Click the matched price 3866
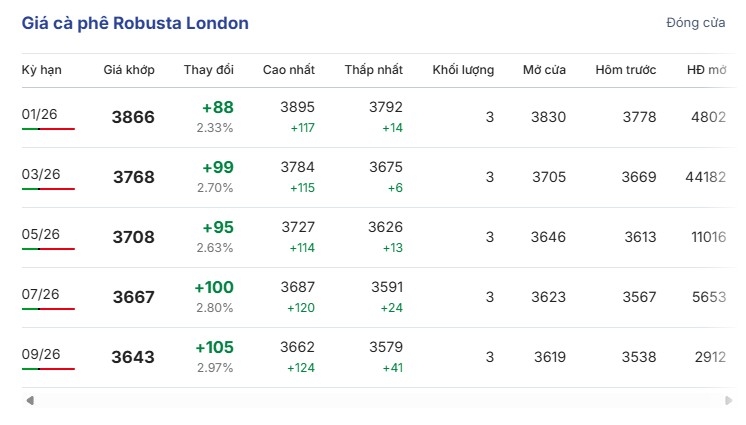This screenshot has height=425, width=746. tap(133, 117)
